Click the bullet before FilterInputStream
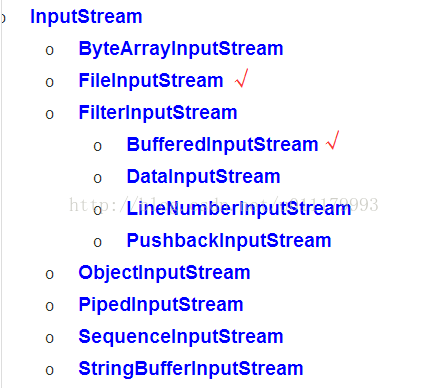Screen dimensions: 429x388 click(50, 115)
